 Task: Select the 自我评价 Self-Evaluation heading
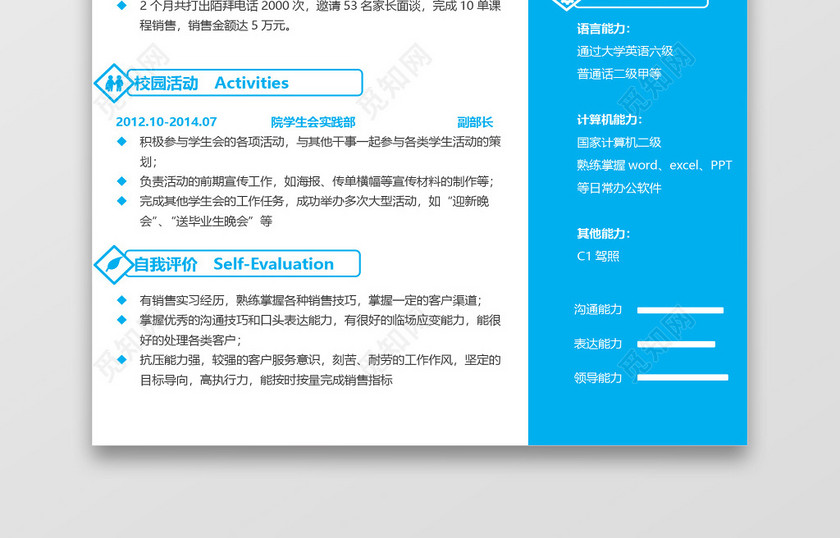[x=234, y=264]
